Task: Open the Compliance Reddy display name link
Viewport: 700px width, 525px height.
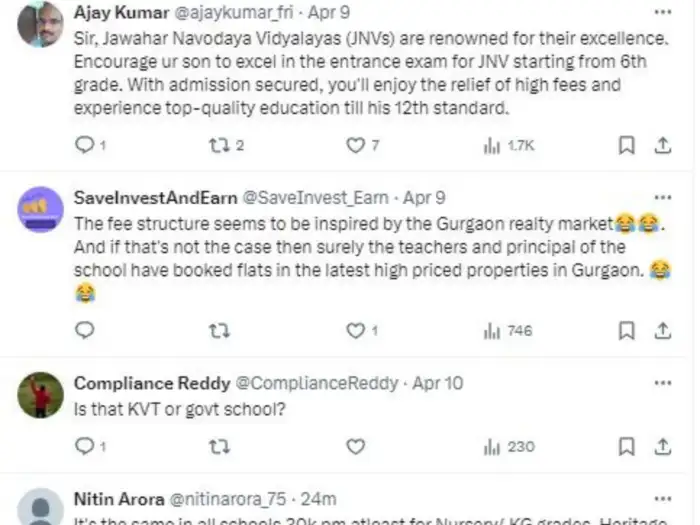Action: click(x=150, y=383)
